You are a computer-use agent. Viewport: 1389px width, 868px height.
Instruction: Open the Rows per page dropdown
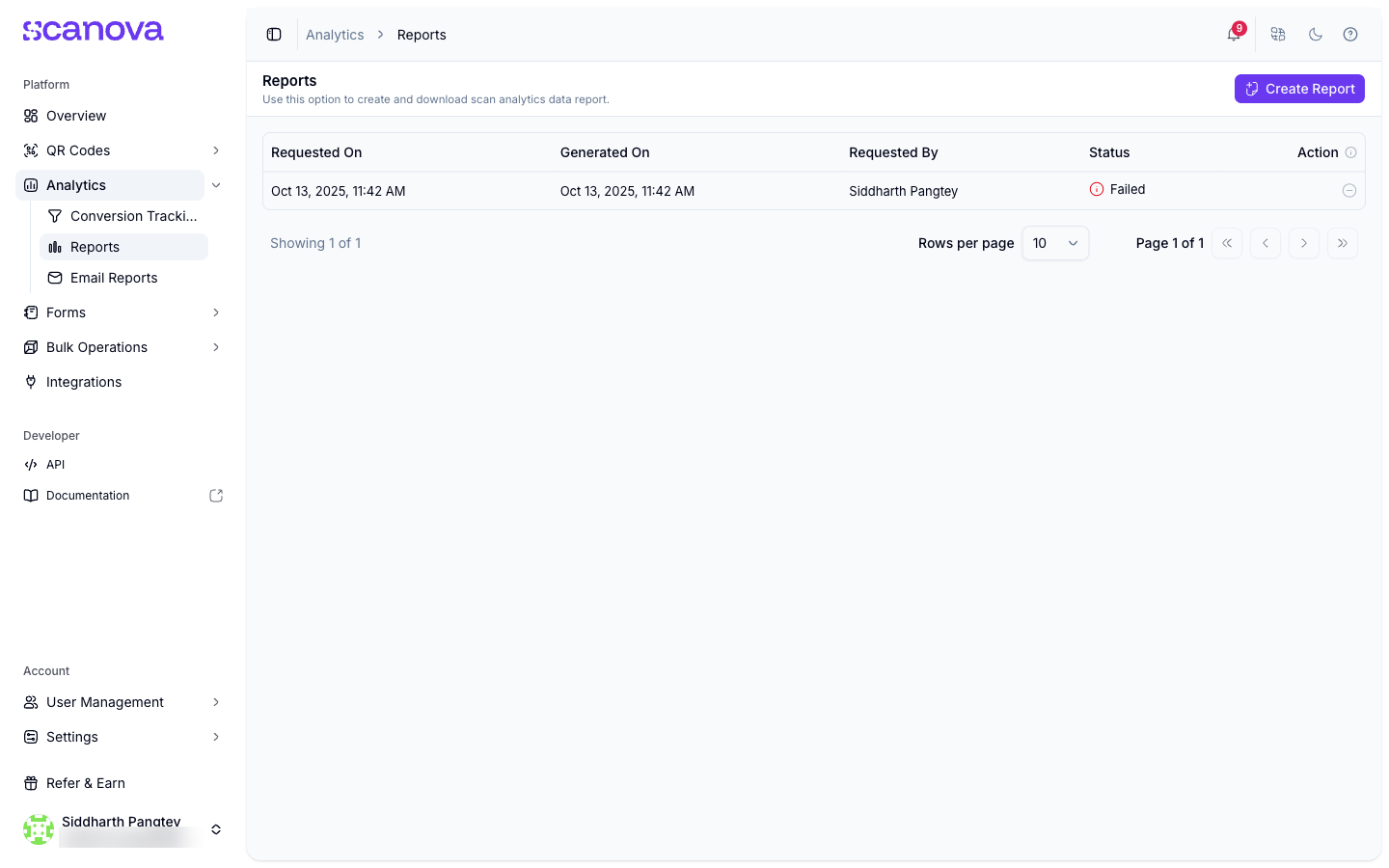click(1055, 243)
